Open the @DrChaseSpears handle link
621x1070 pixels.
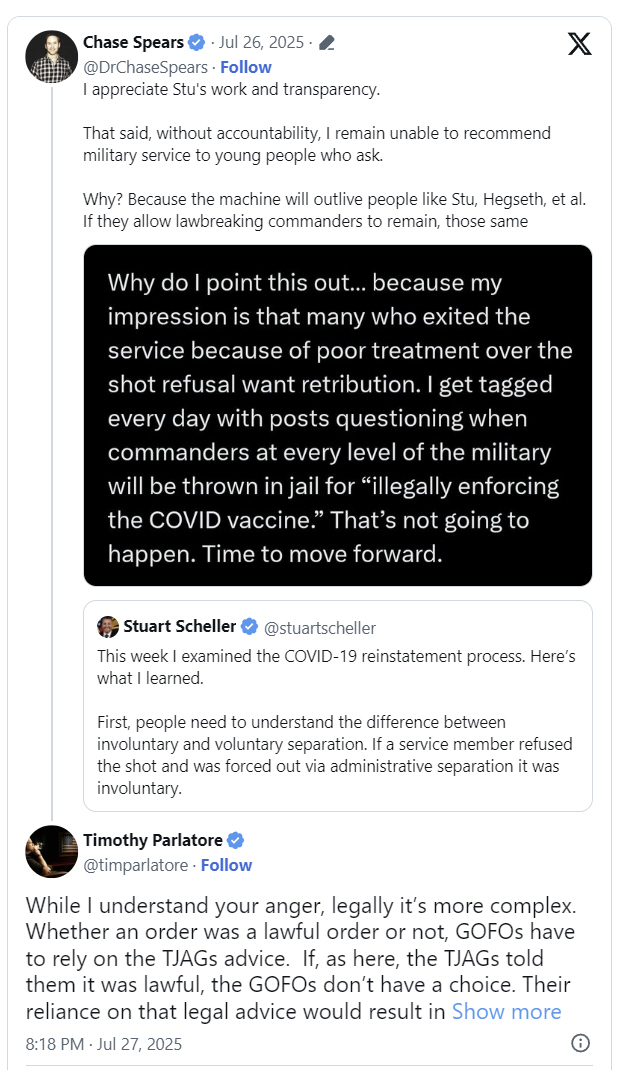coord(145,67)
